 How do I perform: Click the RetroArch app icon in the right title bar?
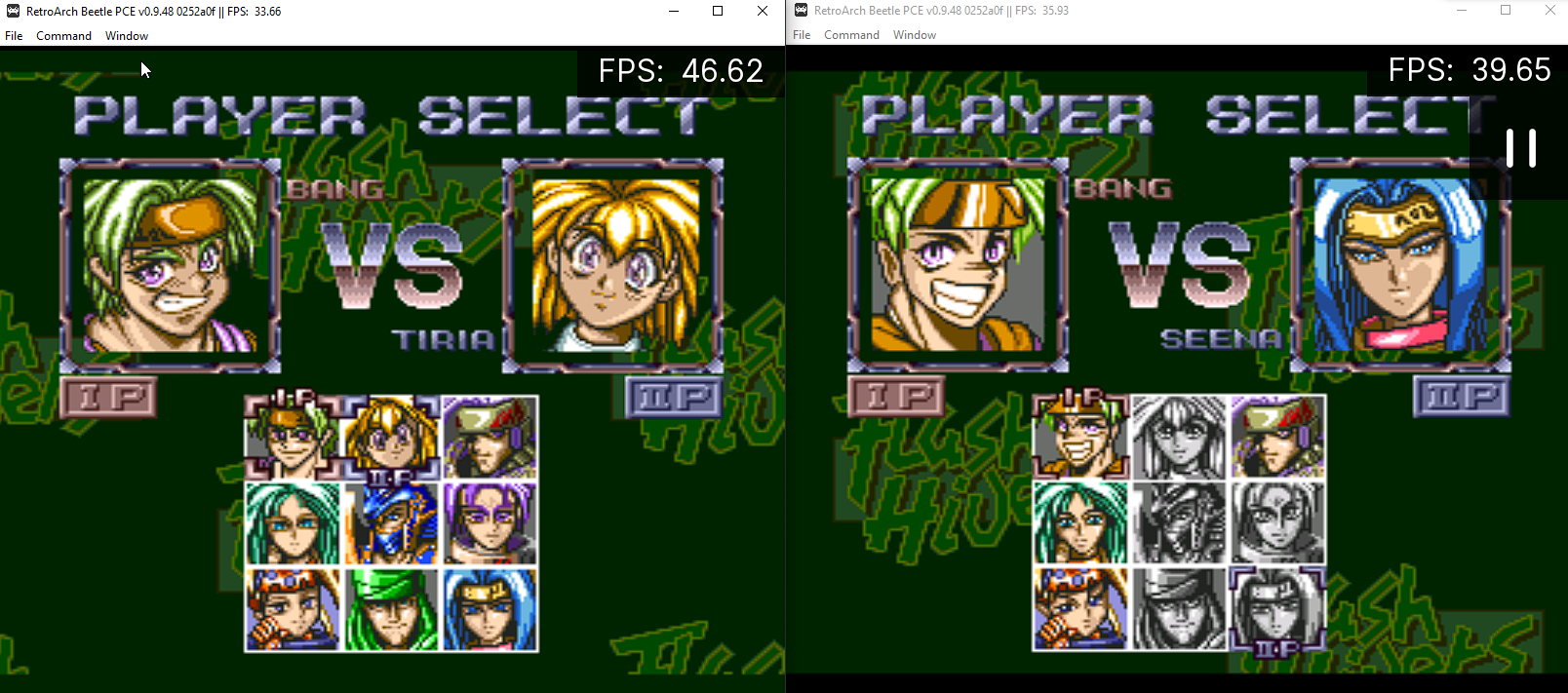click(801, 10)
